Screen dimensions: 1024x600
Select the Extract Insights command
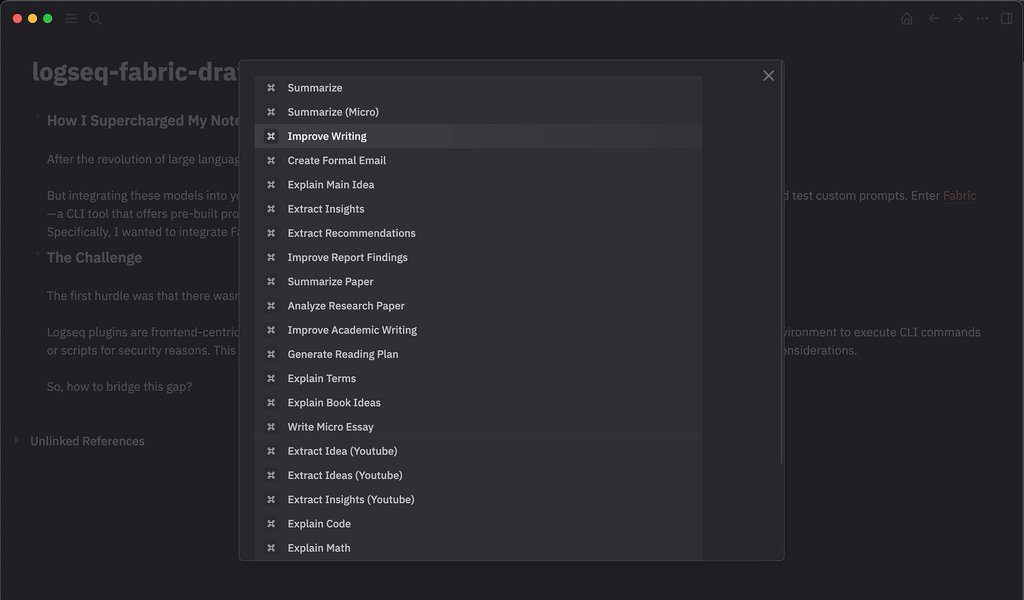coord(478,208)
